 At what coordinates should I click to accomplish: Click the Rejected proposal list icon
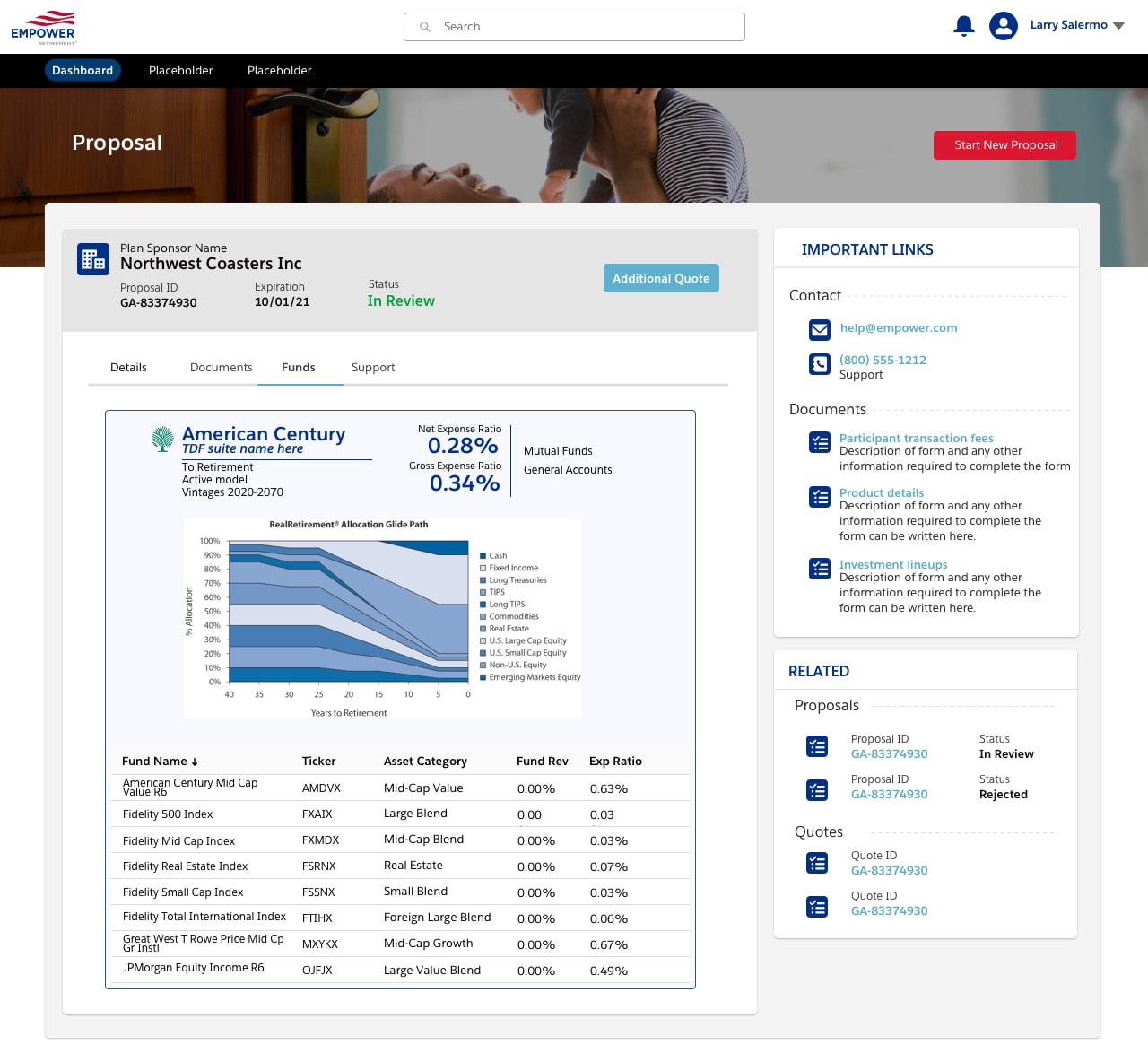817,790
